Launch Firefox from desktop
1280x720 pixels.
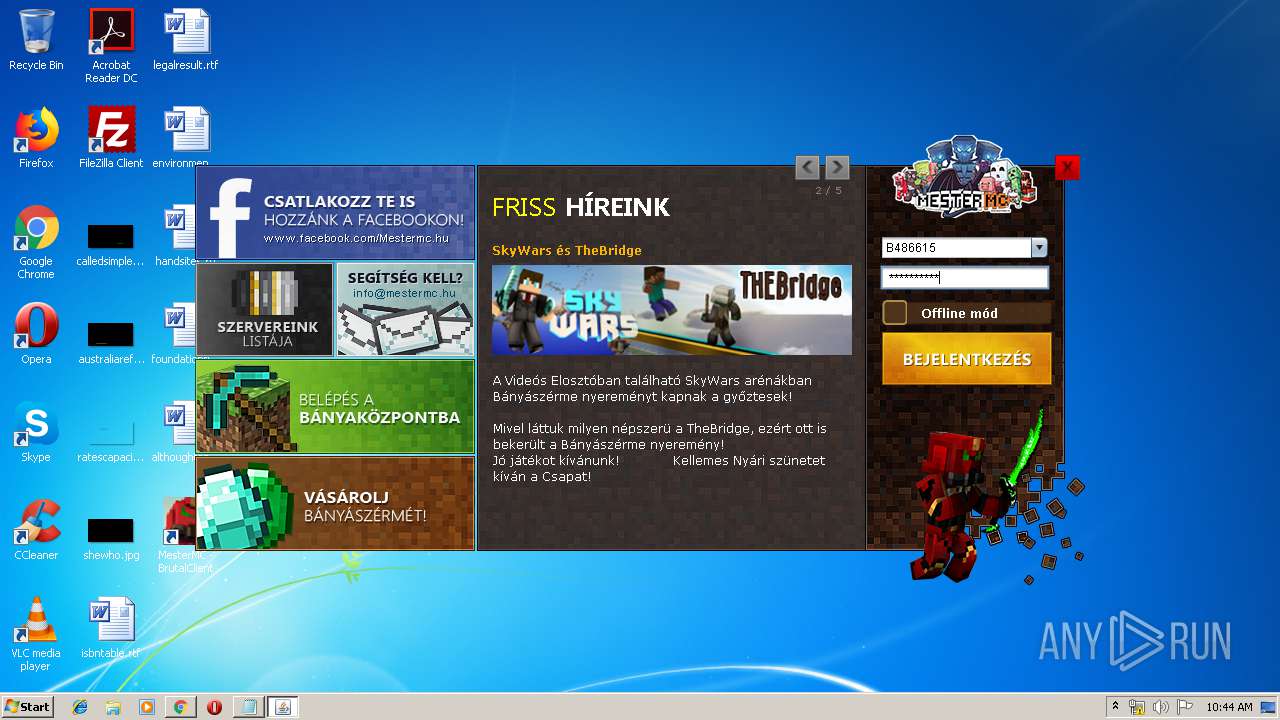tap(36, 138)
